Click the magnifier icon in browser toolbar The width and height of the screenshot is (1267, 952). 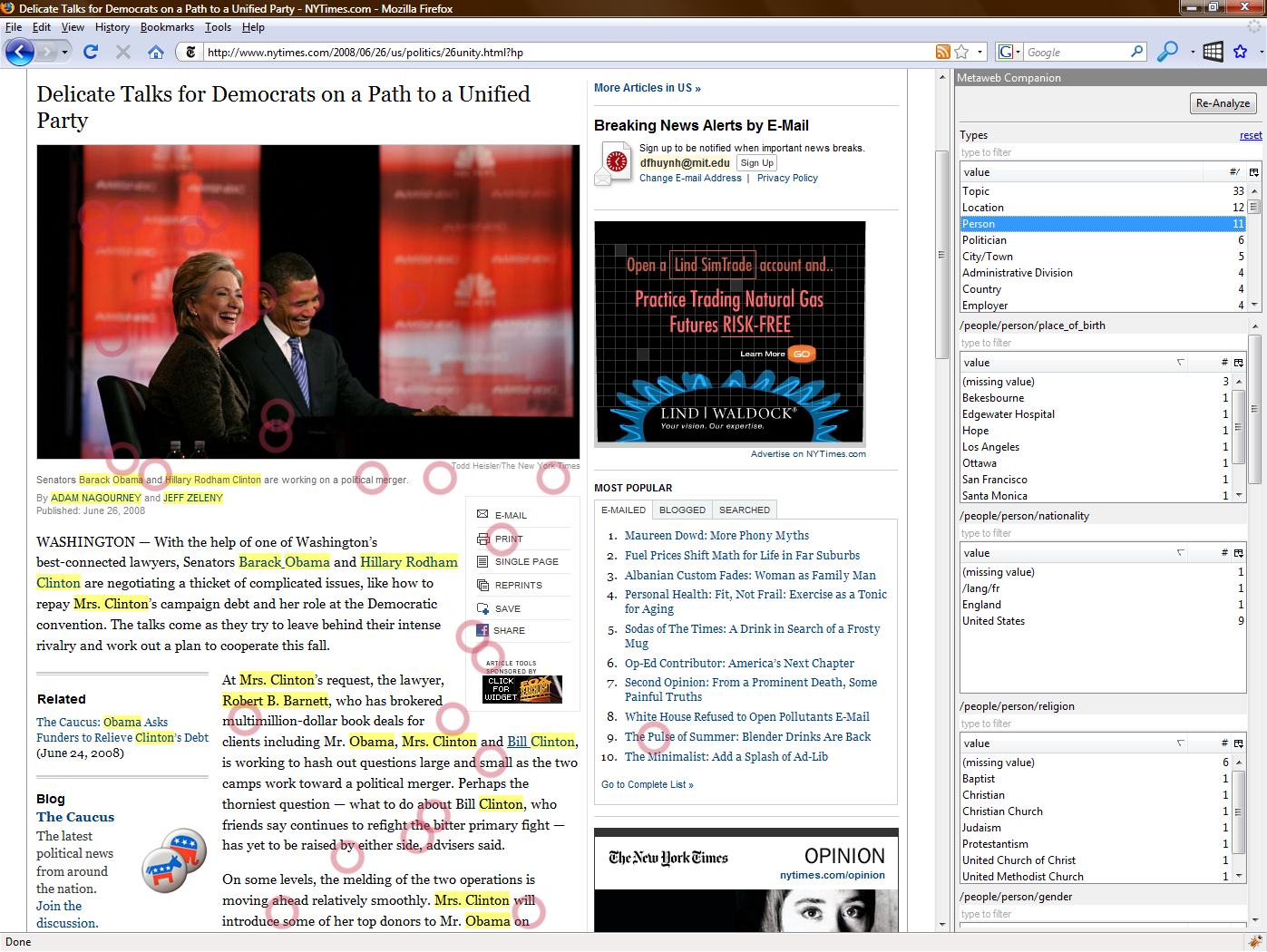[x=1167, y=52]
